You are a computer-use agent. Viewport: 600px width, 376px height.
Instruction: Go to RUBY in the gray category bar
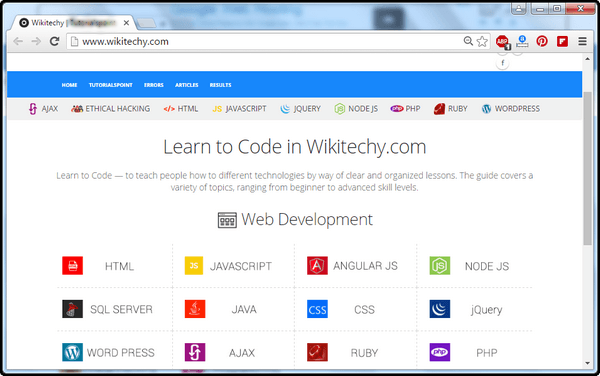pyautogui.click(x=450, y=109)
